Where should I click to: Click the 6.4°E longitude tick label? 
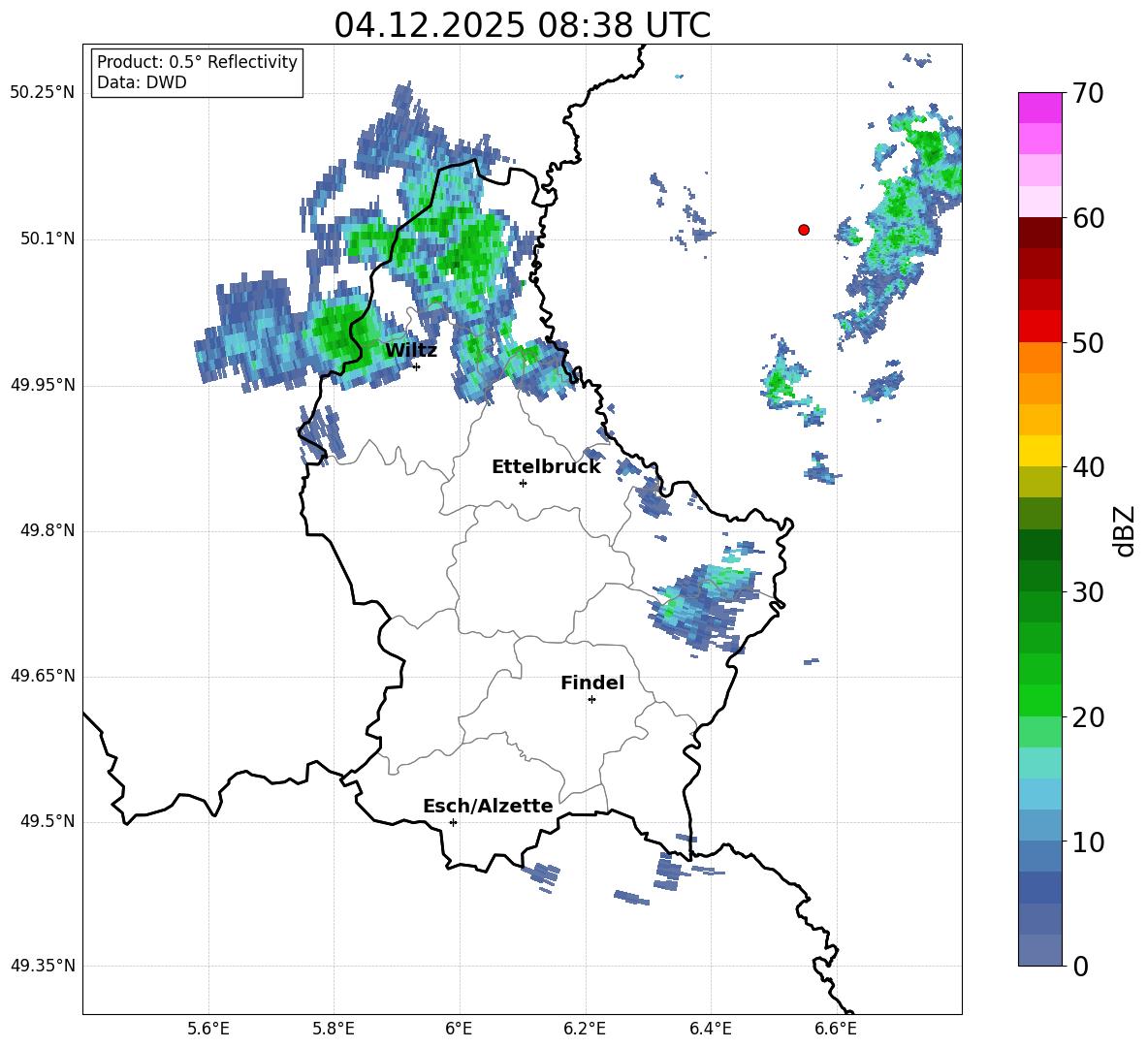pos(710,1029)
